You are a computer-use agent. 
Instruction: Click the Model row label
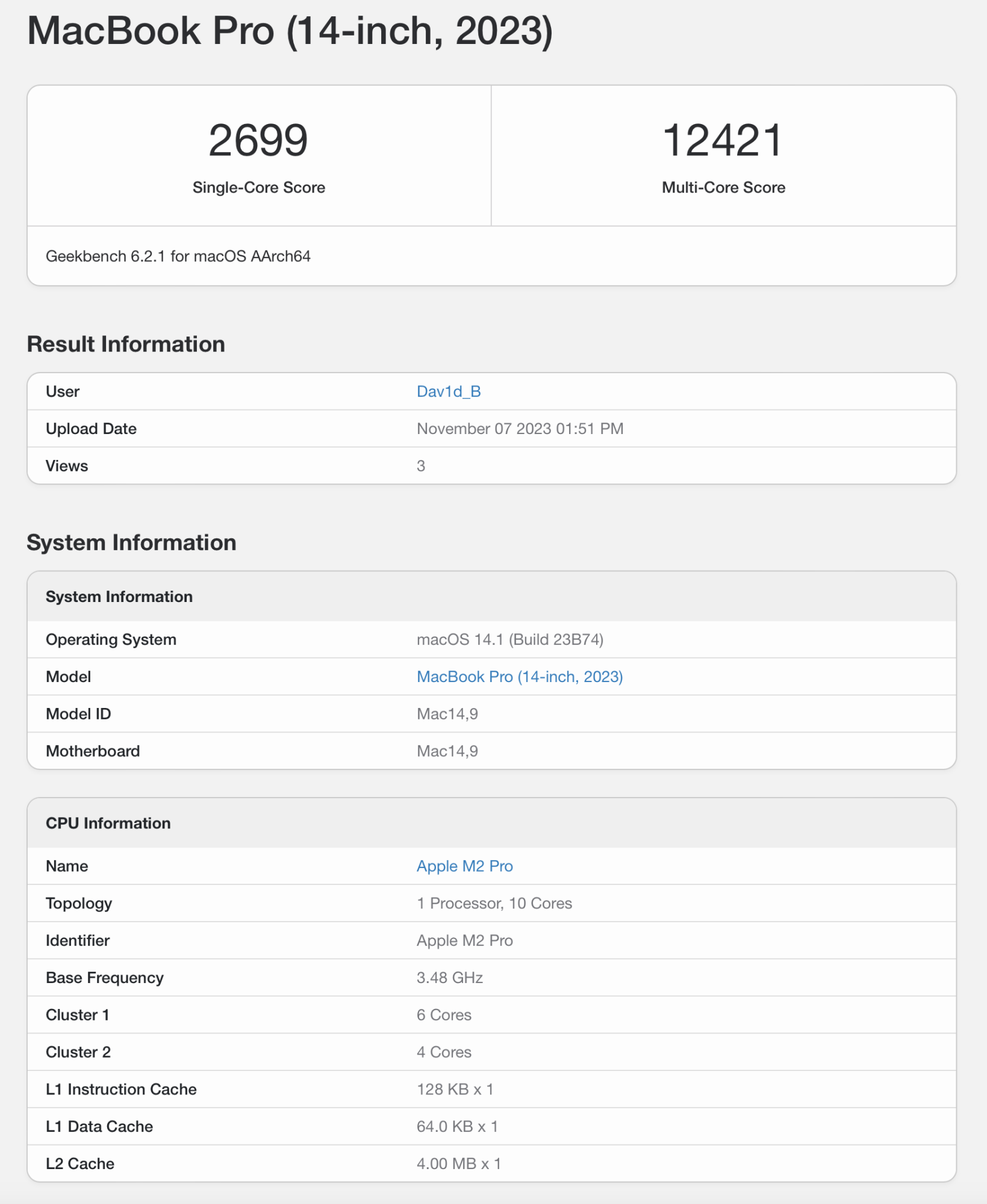pos(69,677)
